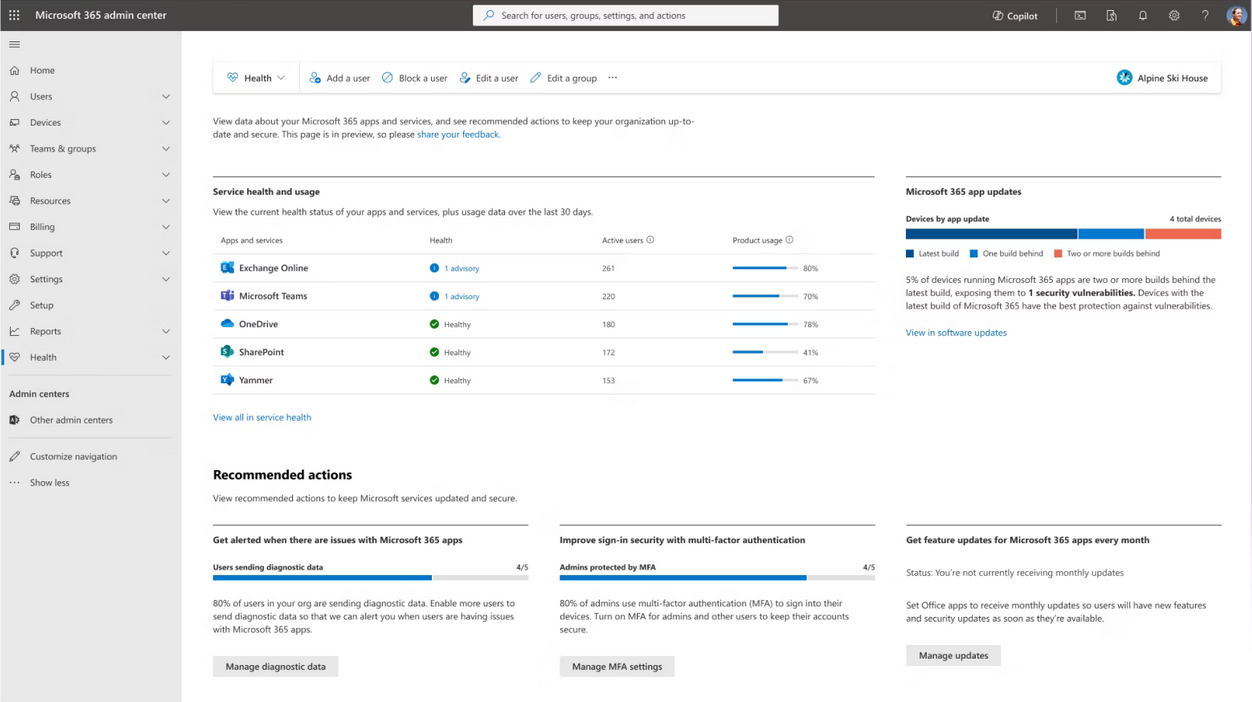This screenshot has height=702, width=1252.
Task: Expand the Devices navigation chevron
Action: [166, 123]
